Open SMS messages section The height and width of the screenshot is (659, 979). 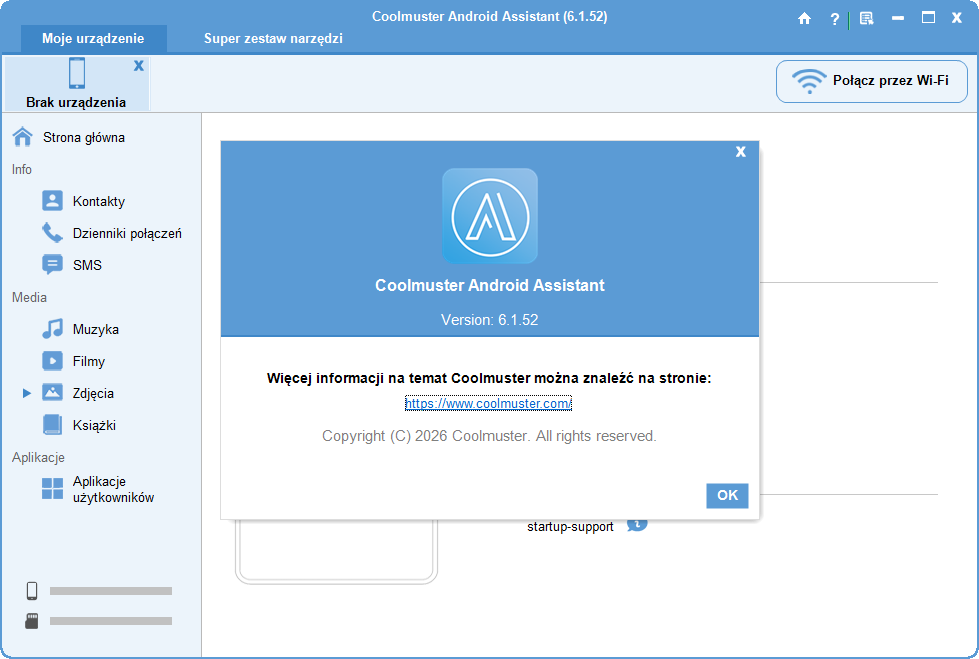(87, 265)
